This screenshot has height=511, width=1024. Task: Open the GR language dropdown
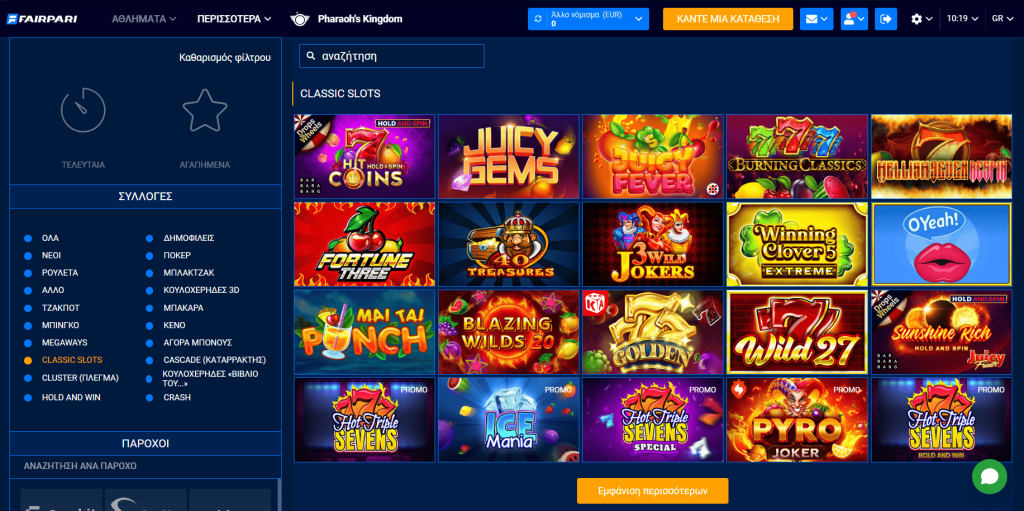click(x=1002, y=19)
